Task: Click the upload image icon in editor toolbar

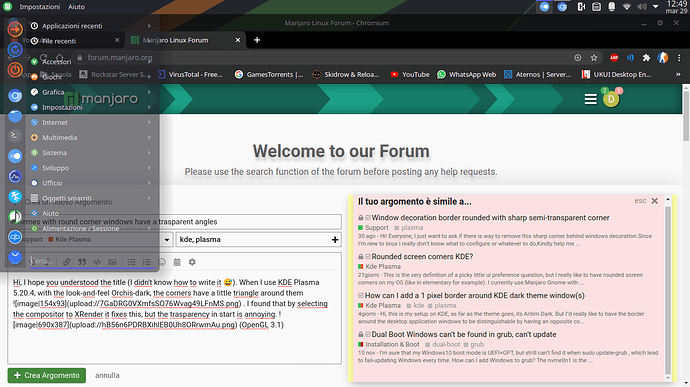Action: click(112, 262)
